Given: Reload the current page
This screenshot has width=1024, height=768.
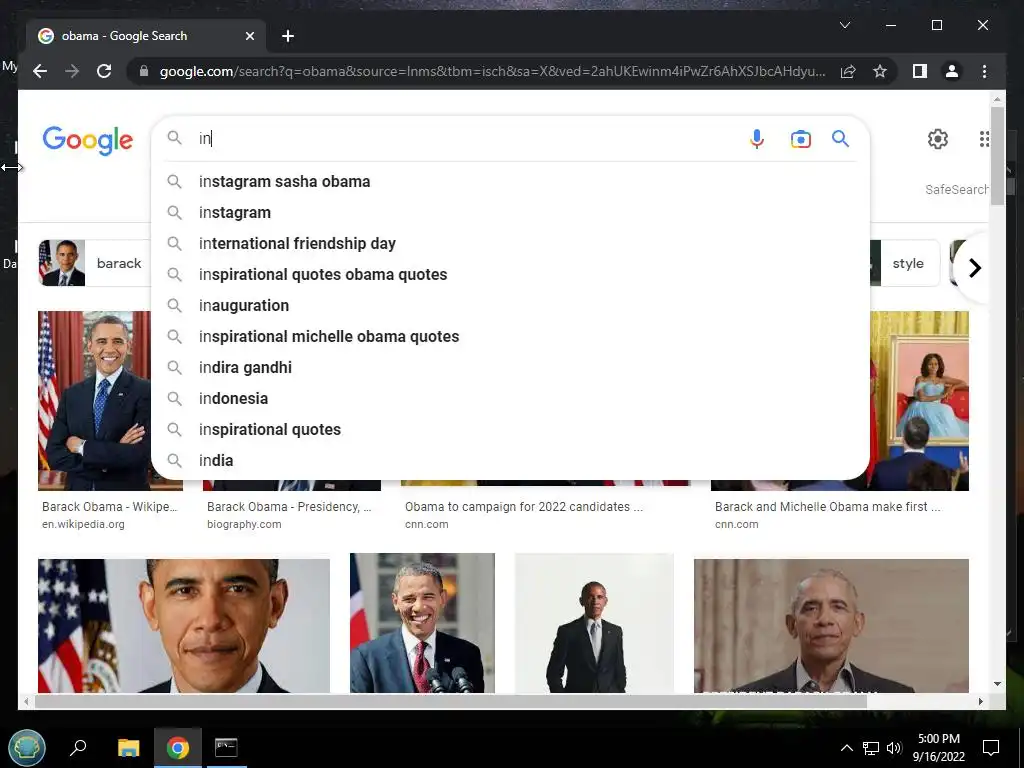Looking at the screenshot, I should pyautogui.click(x=104, y=71).
